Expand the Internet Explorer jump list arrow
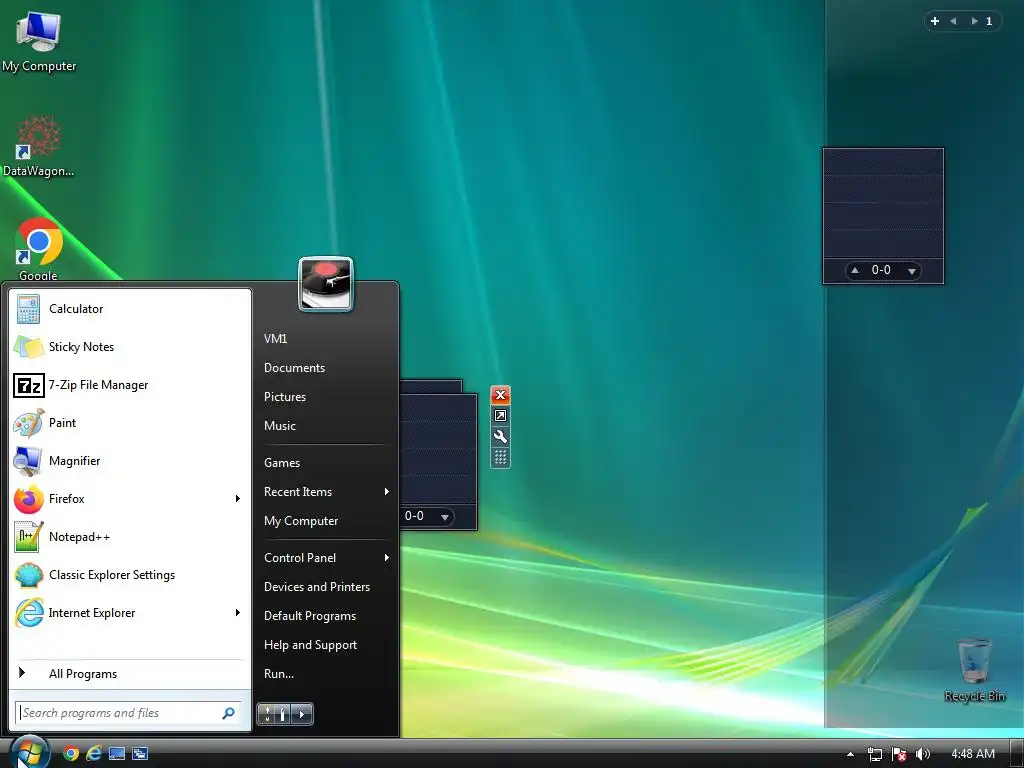Viewport: 1024px width, 768px height. 238,613
